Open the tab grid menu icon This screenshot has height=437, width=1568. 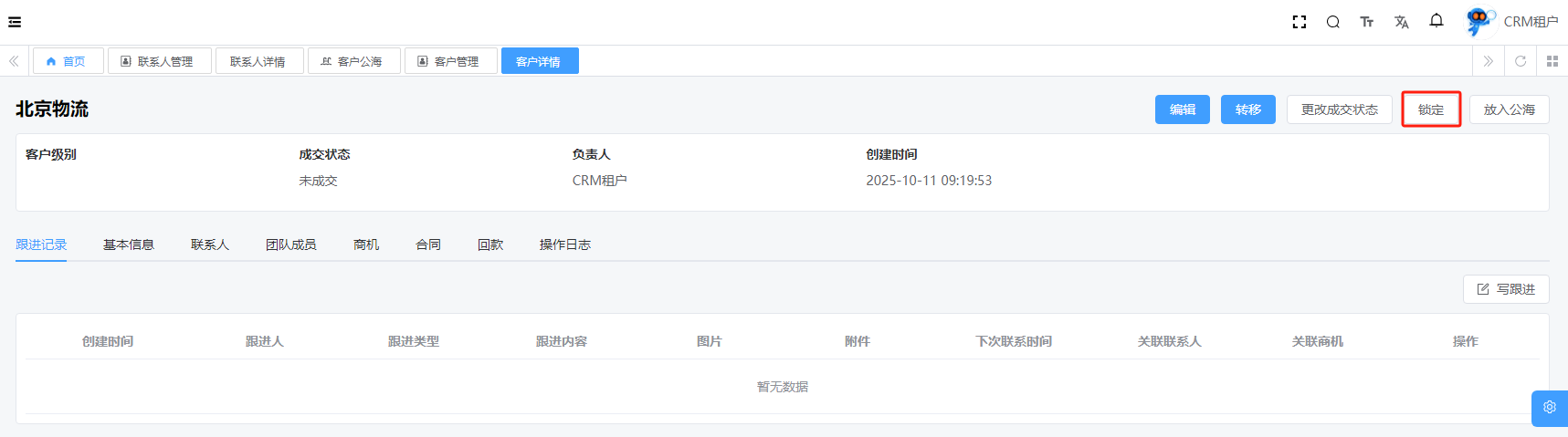click(x=1552, y=61)
